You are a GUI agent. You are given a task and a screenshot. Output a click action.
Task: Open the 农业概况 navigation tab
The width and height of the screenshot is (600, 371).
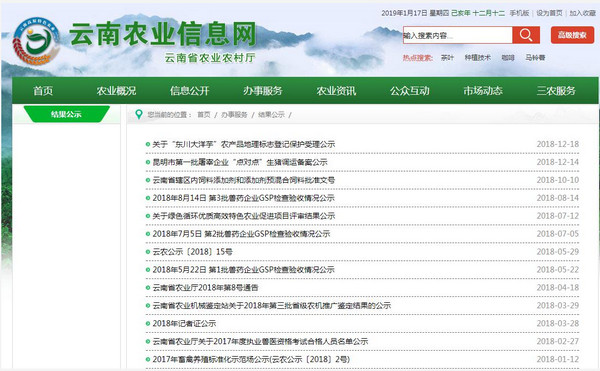click(x=116, y=91)
